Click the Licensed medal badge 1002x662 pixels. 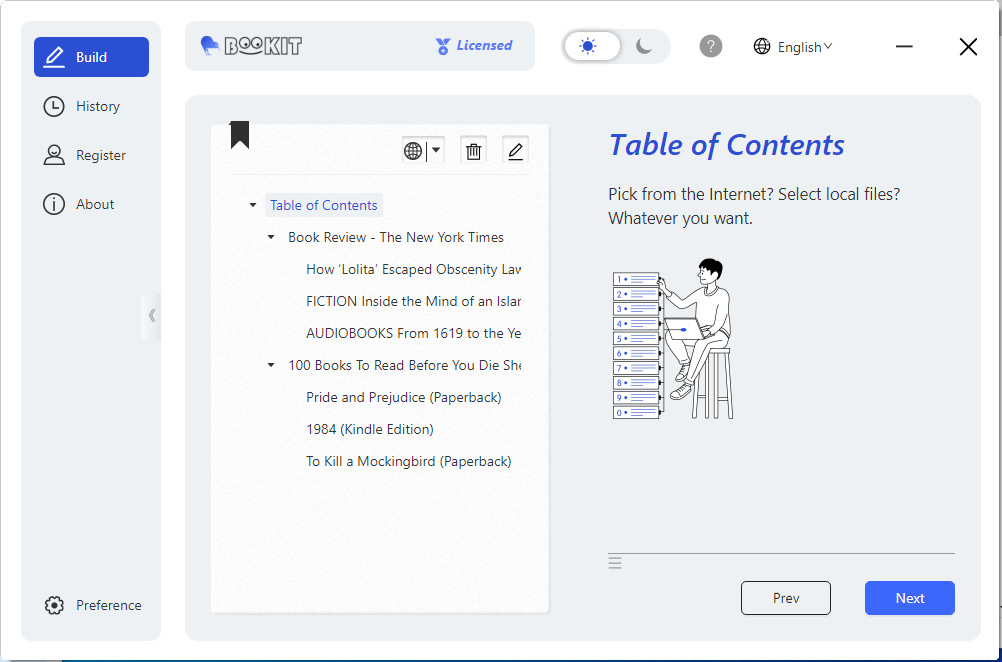coord(474,46)
